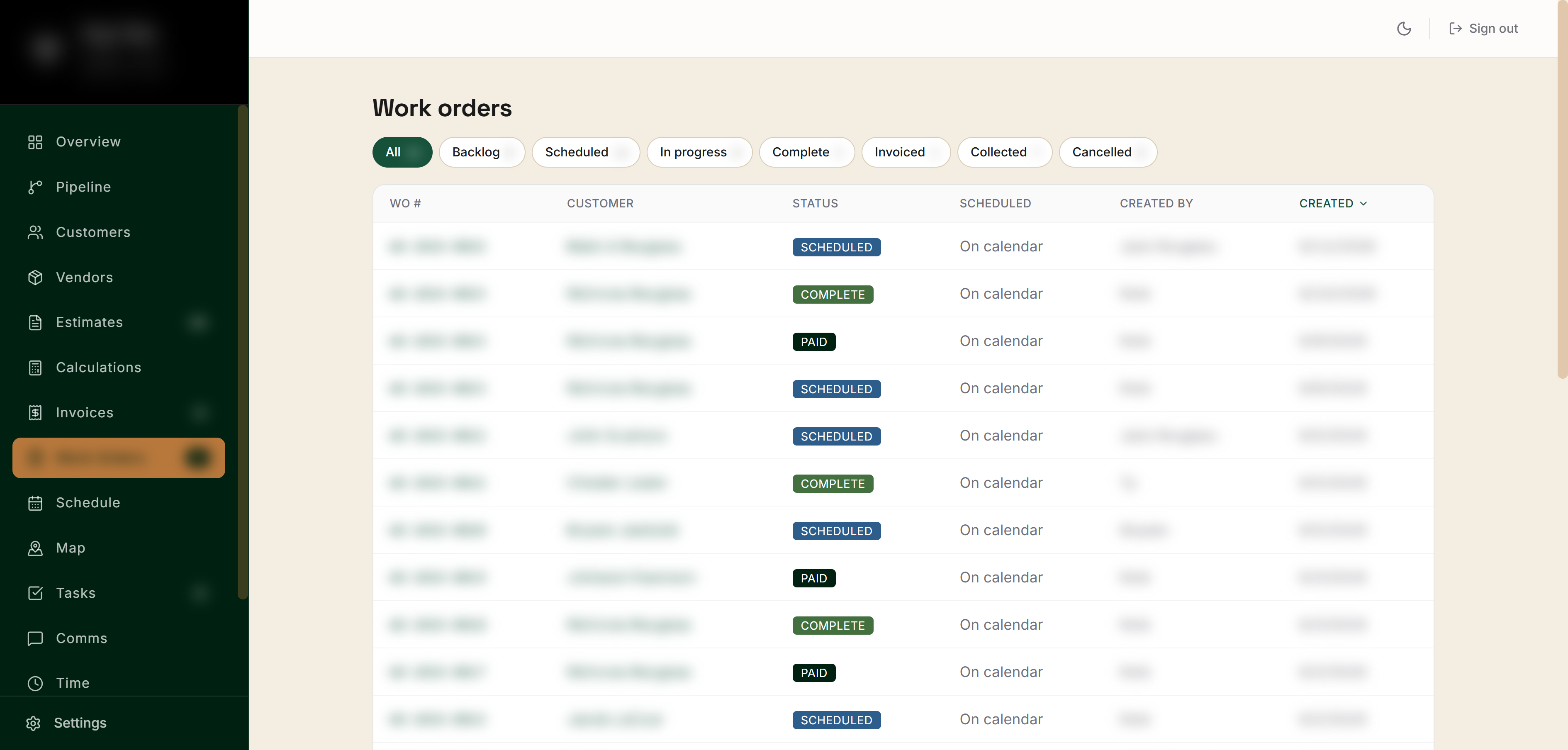
Task: Click the page vertical scrollbar
Action: pos(1563,189)
